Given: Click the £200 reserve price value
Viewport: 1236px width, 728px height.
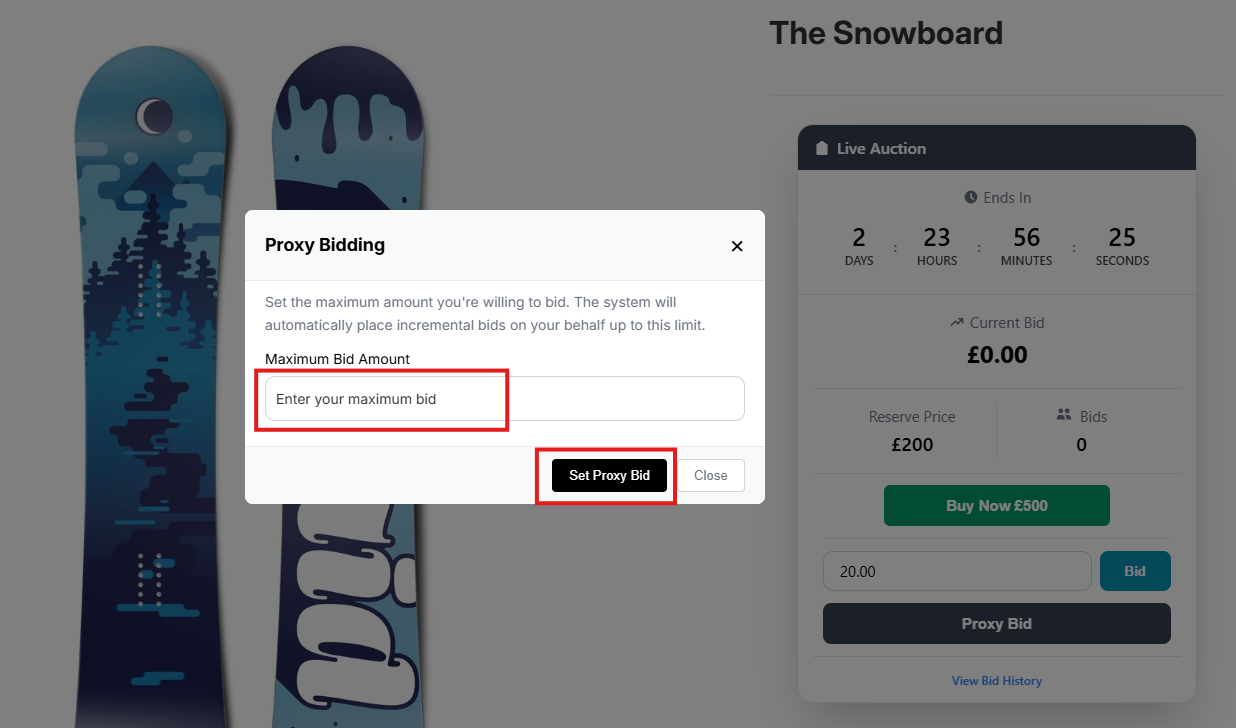Looking at the screenshot, I should [x=912, y=445].
